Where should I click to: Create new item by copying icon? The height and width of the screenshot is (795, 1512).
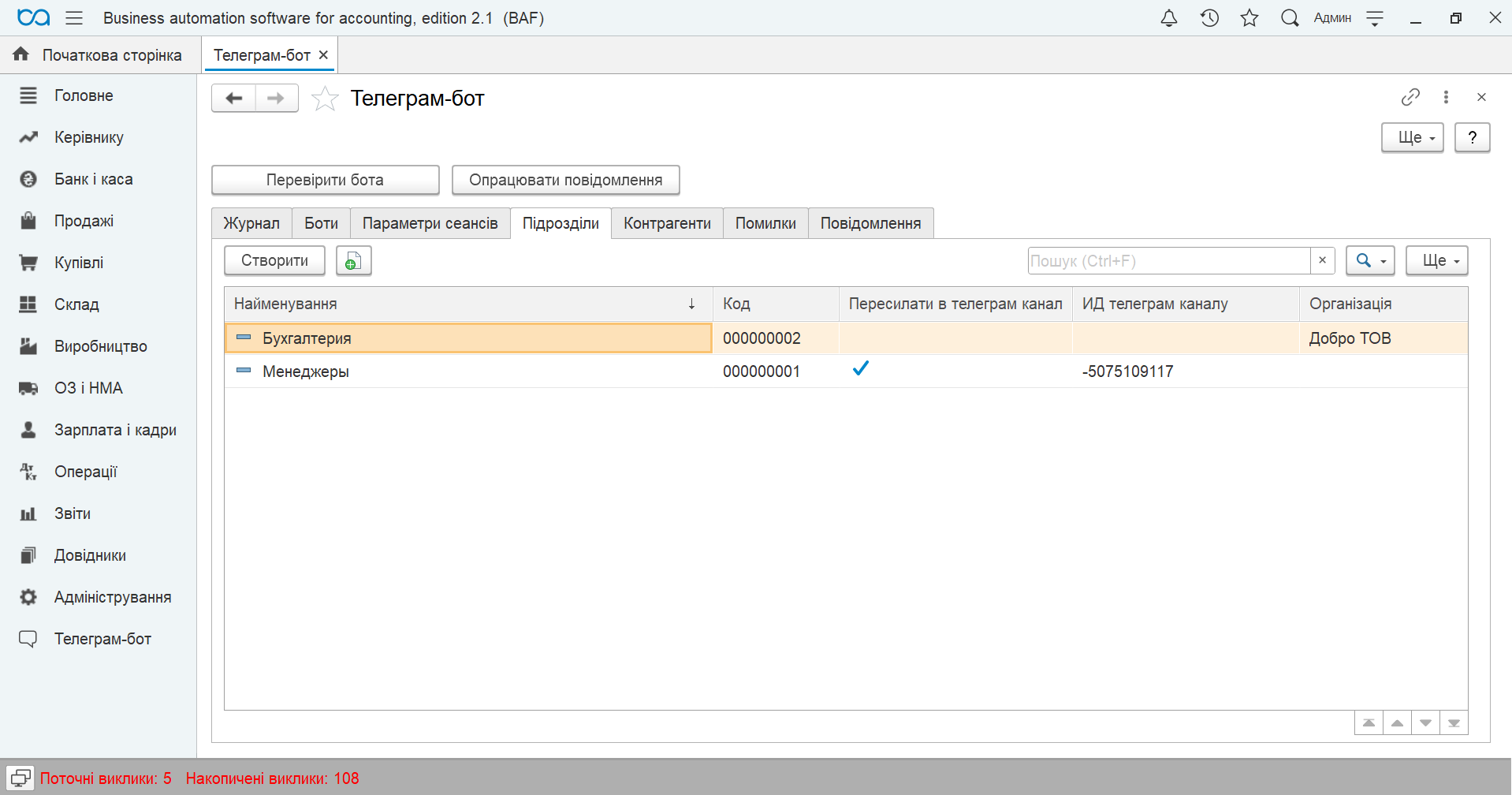click(x=354, y=261)
